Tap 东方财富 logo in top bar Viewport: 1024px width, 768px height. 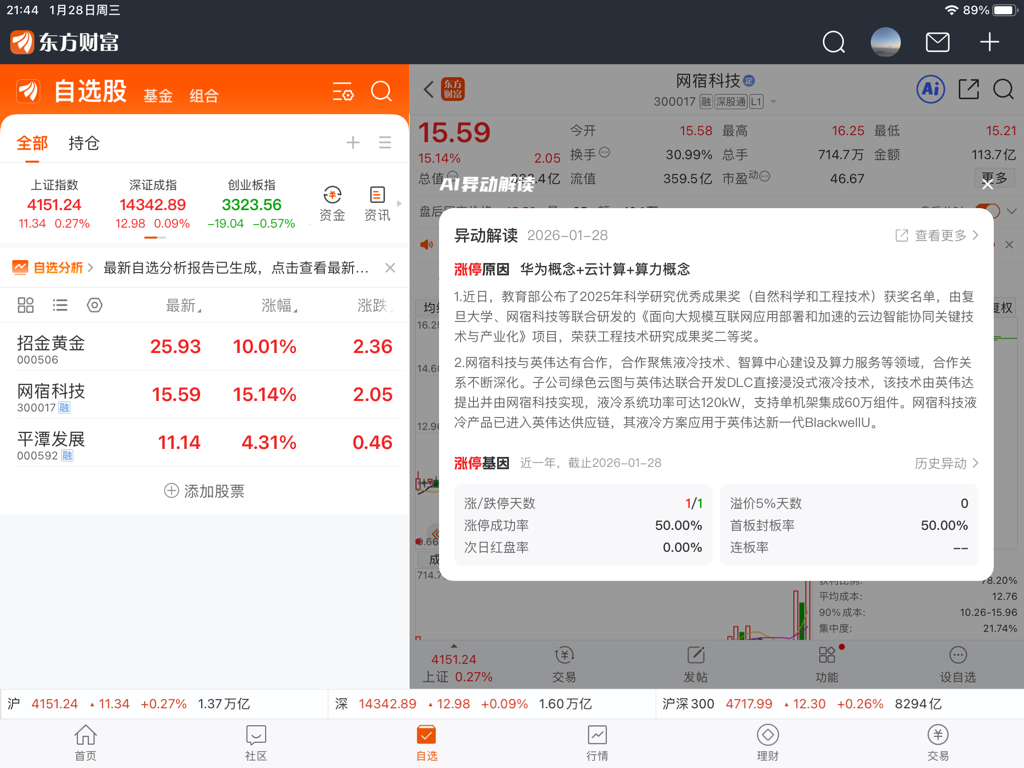tap(65, 42)
